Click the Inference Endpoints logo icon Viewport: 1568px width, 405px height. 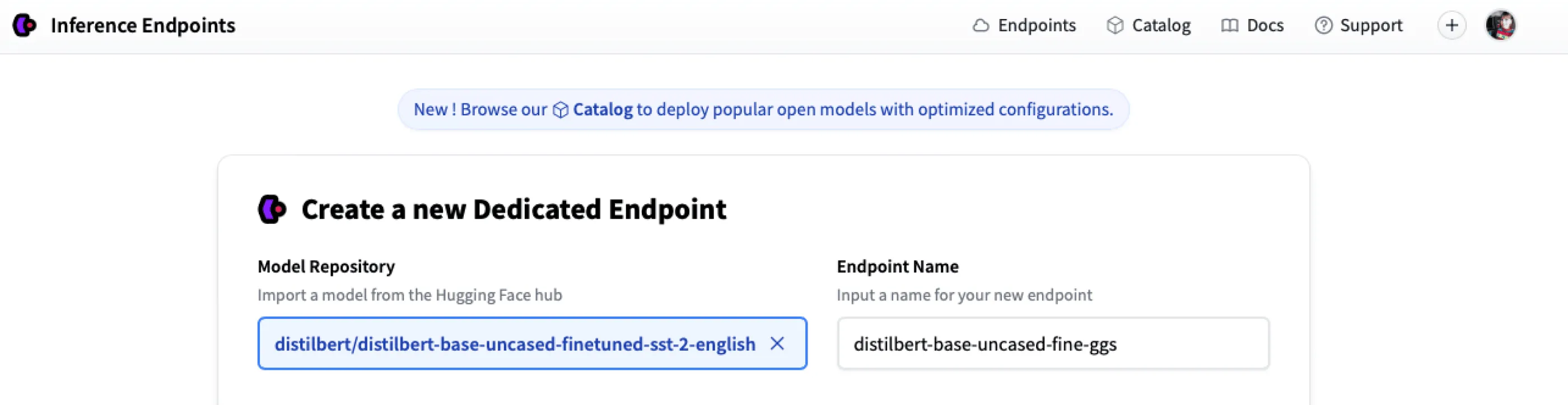(24, 26)
